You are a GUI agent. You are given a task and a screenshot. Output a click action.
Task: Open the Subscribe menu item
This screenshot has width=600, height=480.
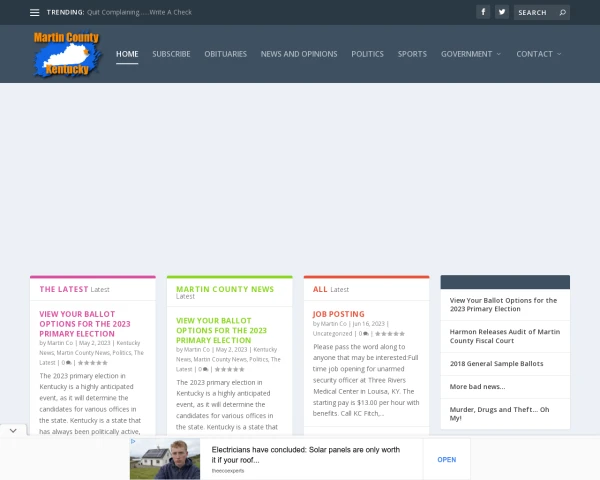[171, 54]
